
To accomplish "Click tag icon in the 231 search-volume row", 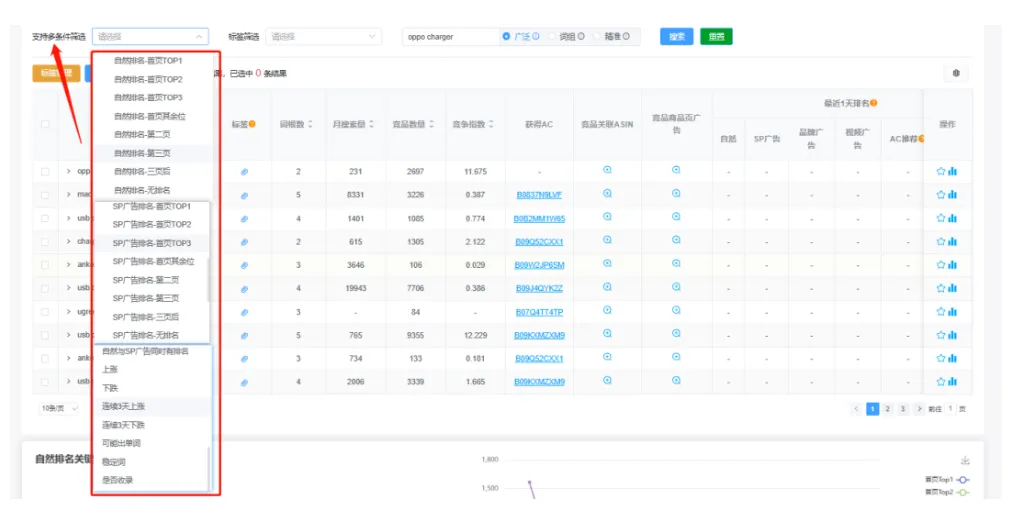I will point(245,172).
